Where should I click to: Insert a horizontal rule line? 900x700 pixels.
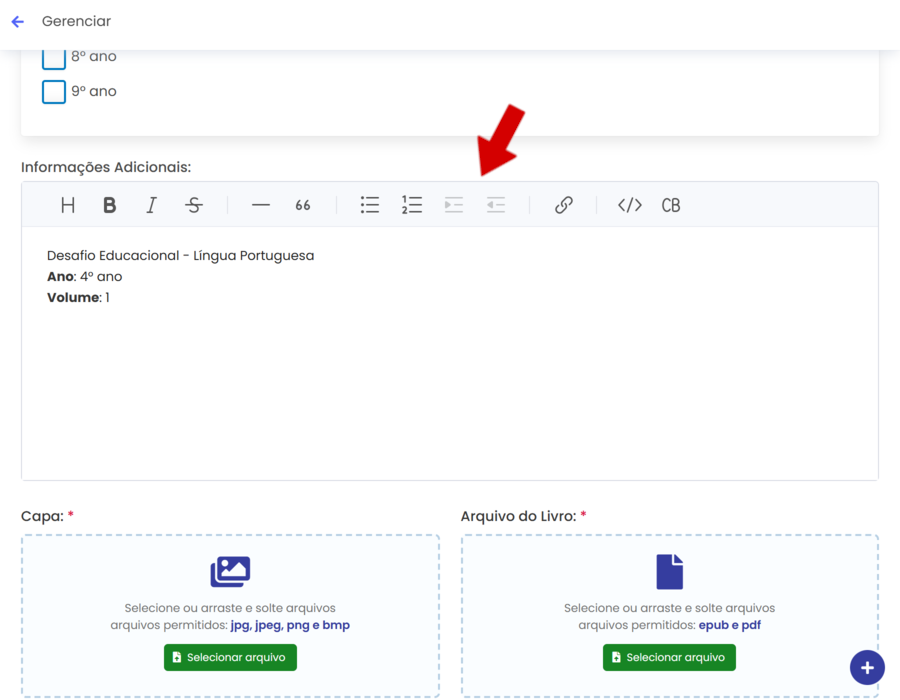point(261,205)
